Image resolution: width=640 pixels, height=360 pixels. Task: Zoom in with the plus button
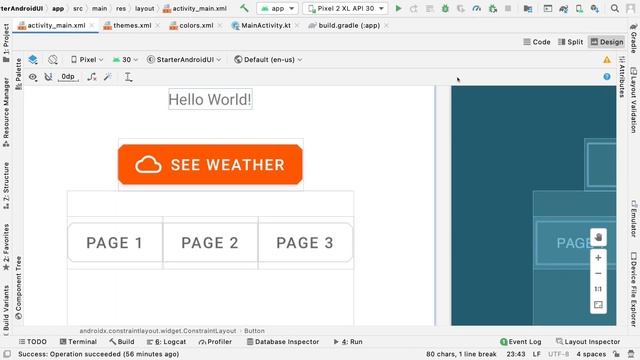click(598, 258)
